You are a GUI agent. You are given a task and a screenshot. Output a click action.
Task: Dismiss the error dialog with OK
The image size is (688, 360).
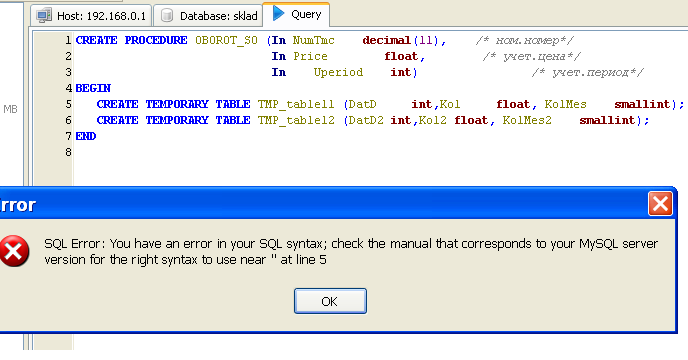(x=330, y=301)
